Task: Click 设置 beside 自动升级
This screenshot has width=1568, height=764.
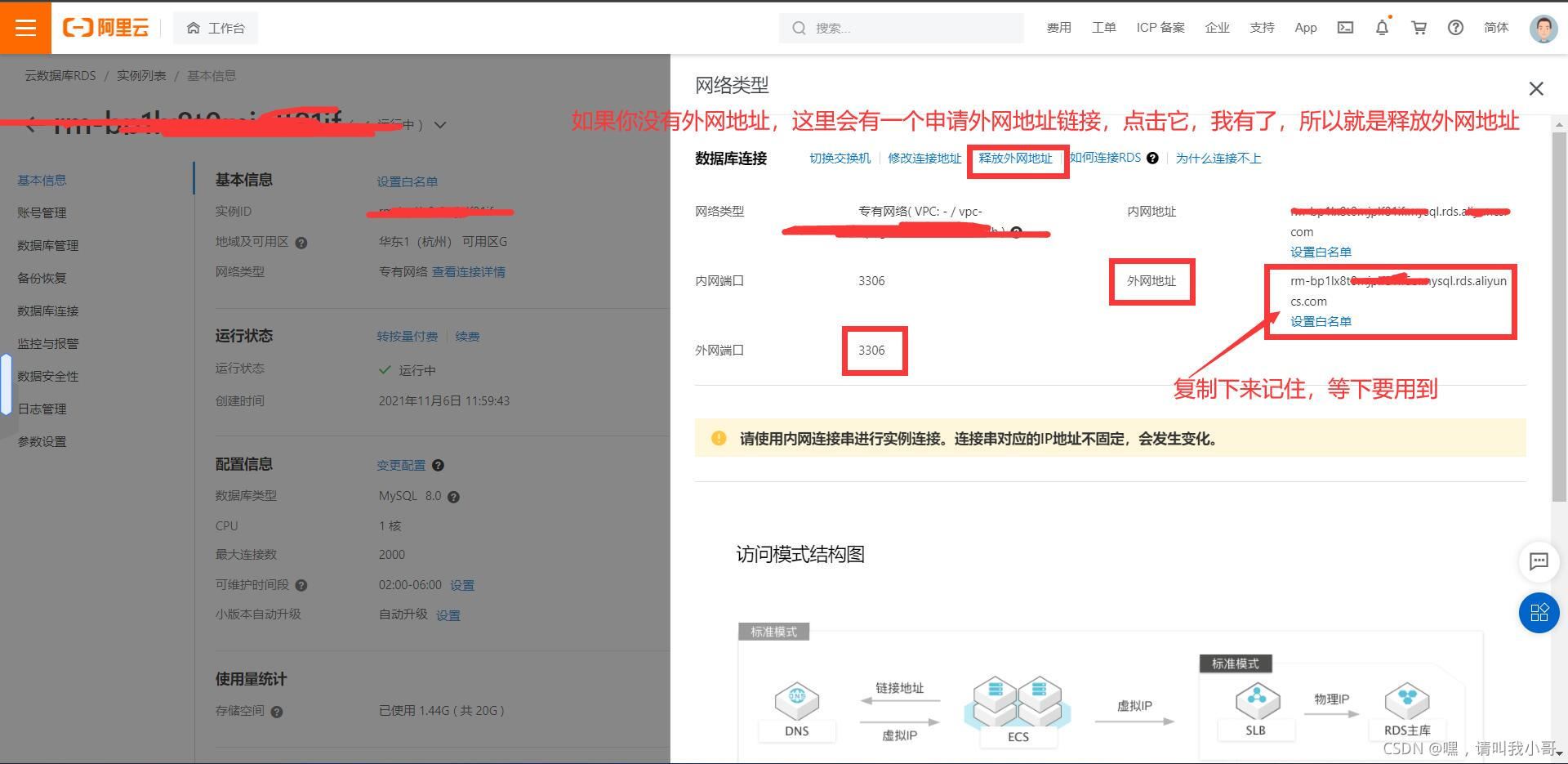Action: (448, 615)
